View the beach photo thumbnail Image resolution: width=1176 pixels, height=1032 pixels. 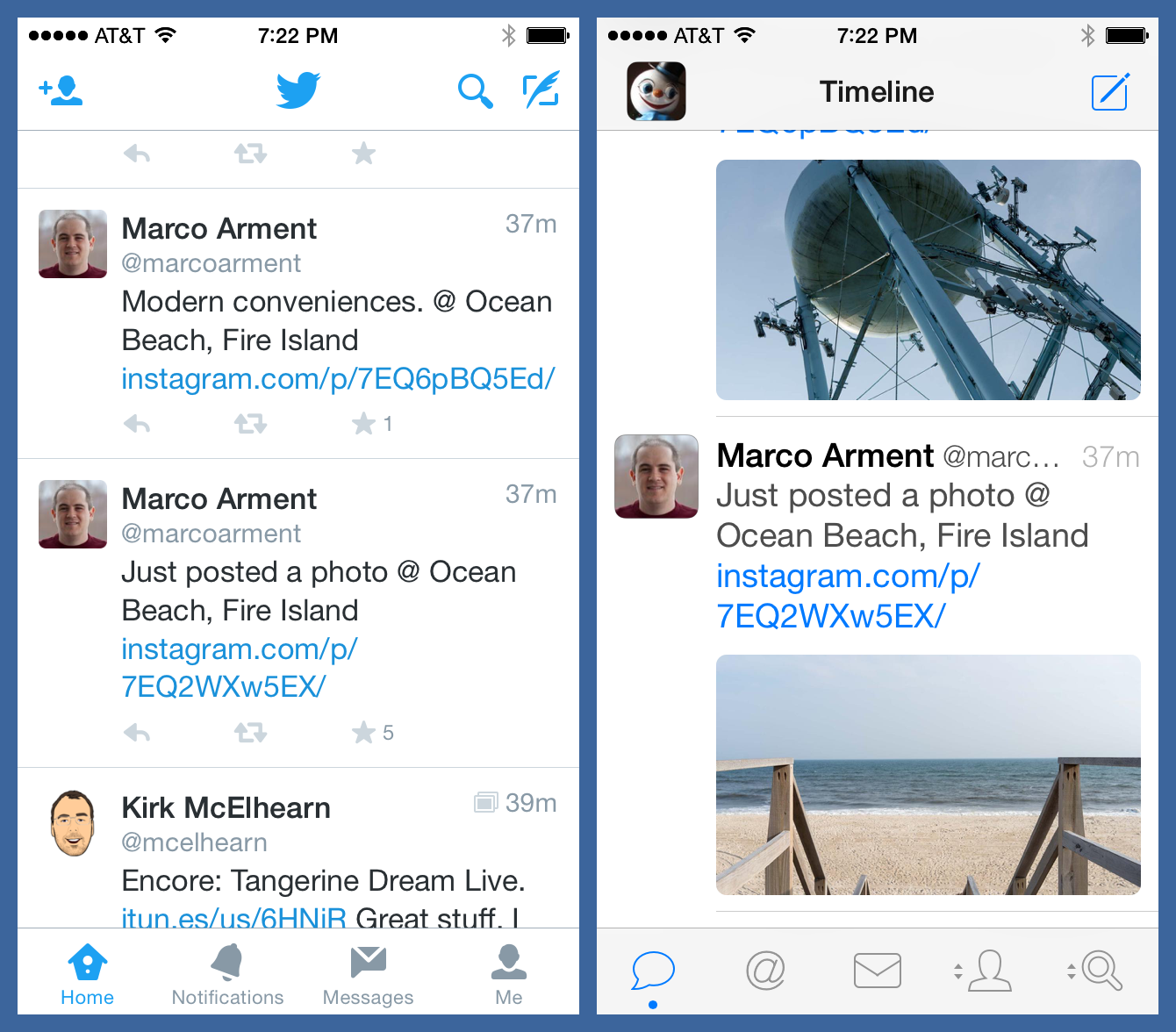[x=928, y=775]
